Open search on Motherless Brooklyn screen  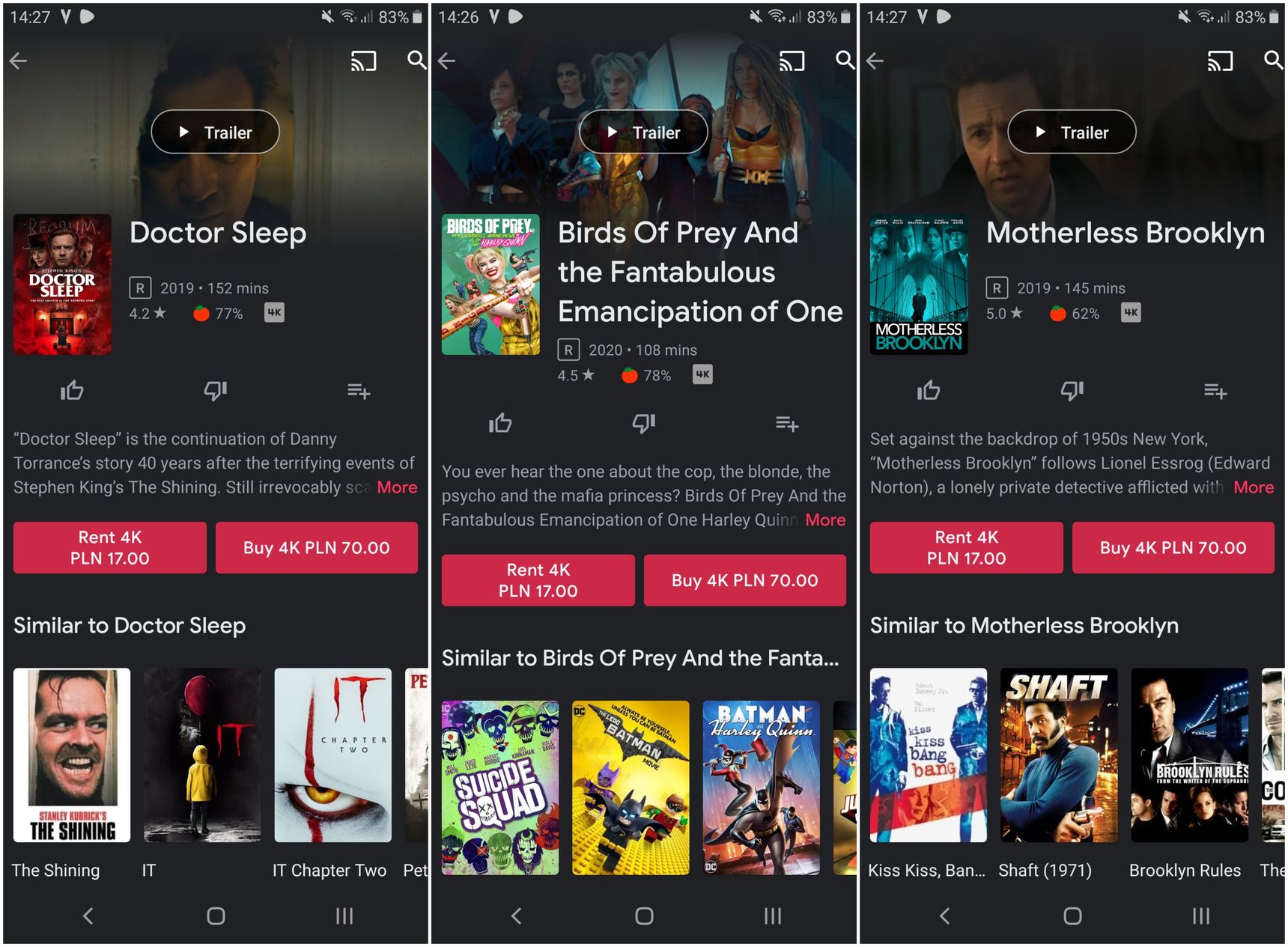(x=1273, y=60)
